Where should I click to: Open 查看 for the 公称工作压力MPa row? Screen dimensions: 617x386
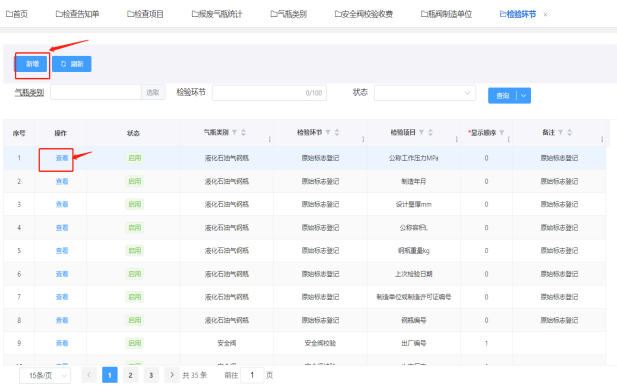pos(62,158)
